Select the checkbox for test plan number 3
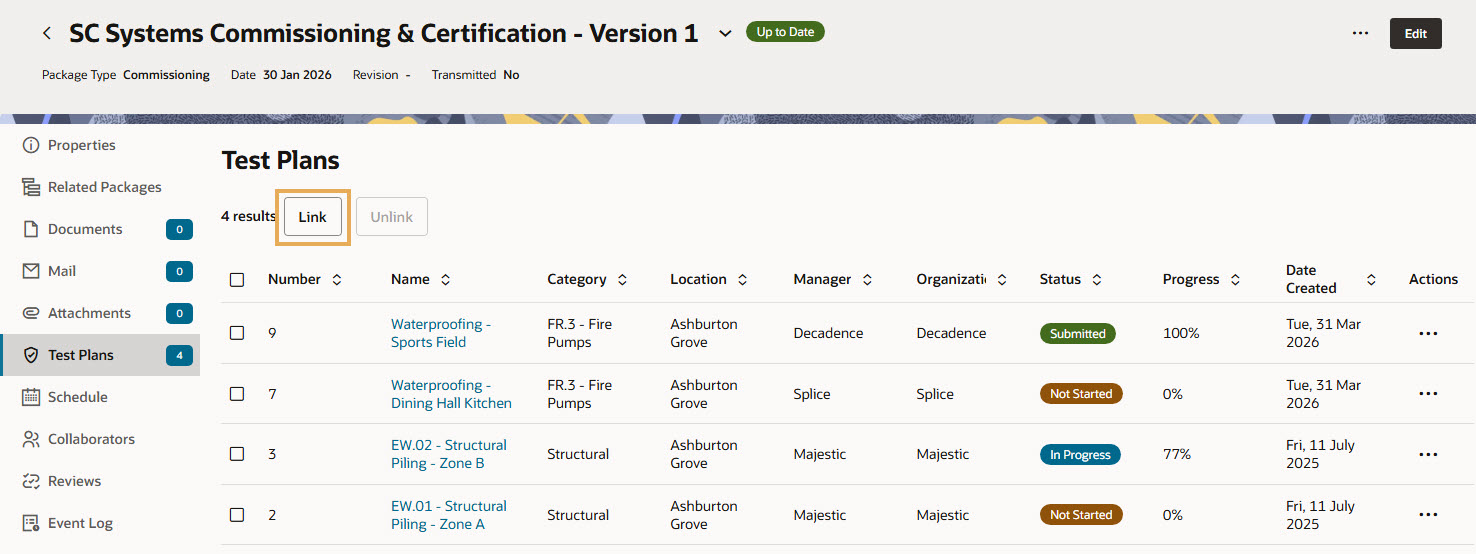Image resolution: width=1476 pixels, height=554 pixels. tap(237, 454)
